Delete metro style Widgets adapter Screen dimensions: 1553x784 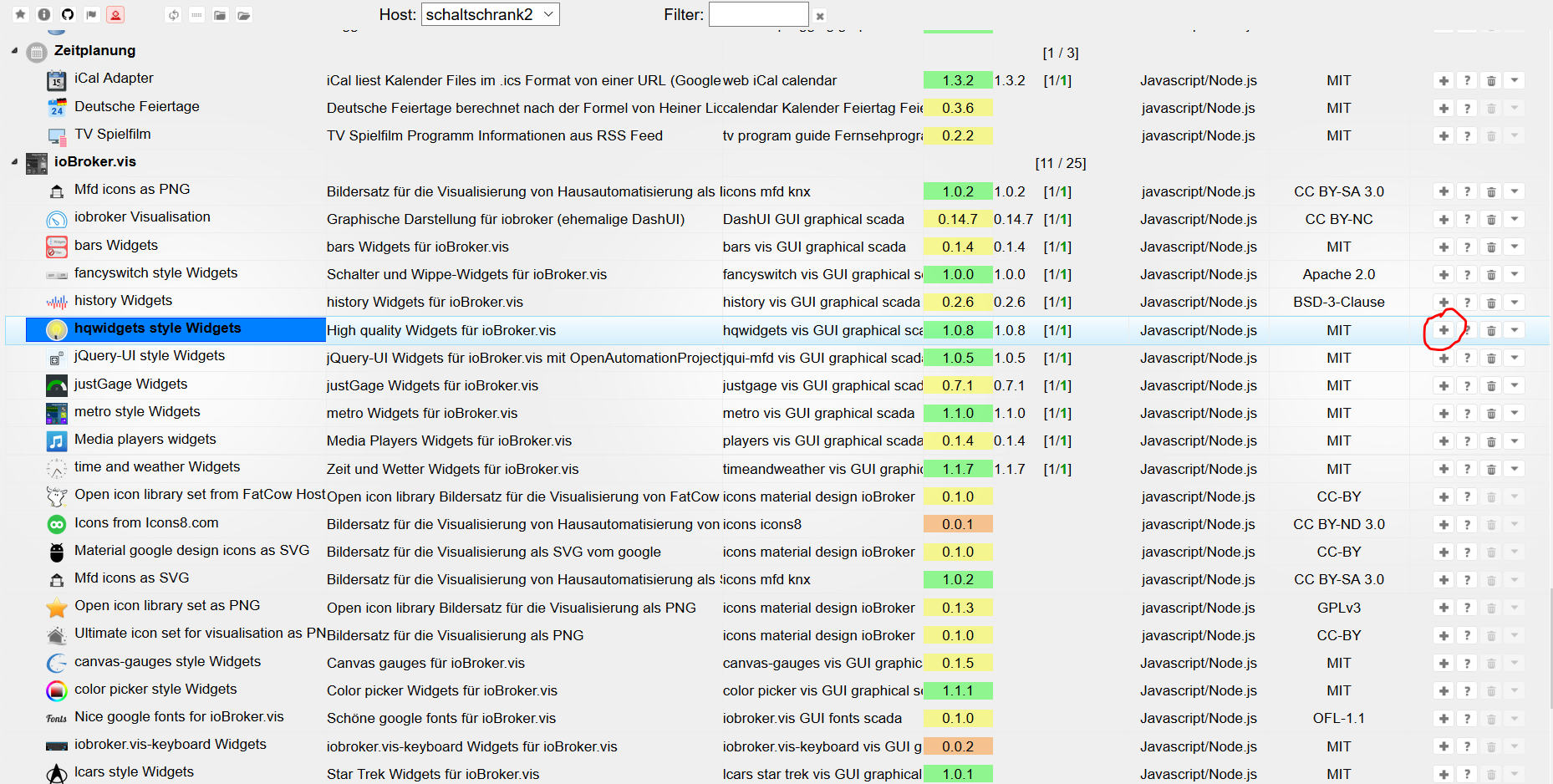(x=1491, y=414)
